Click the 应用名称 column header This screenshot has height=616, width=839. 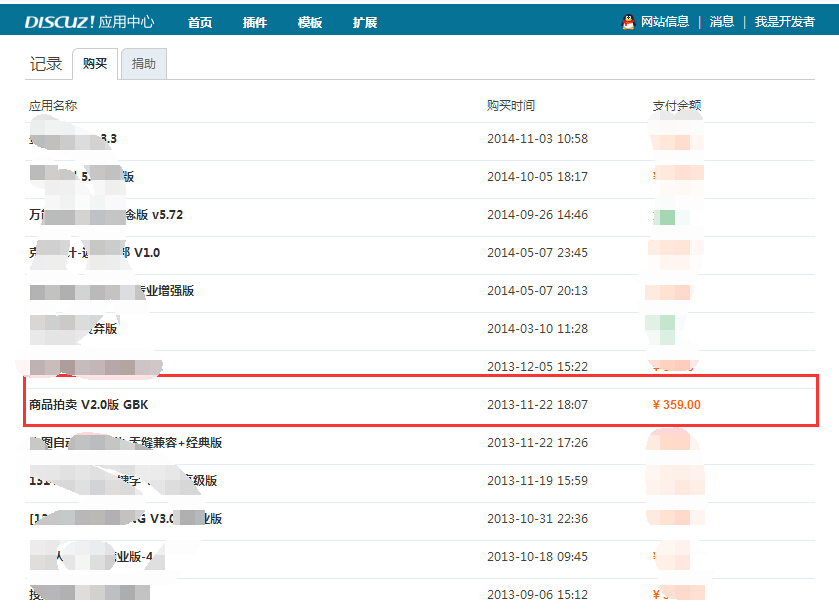click(54, 103)
